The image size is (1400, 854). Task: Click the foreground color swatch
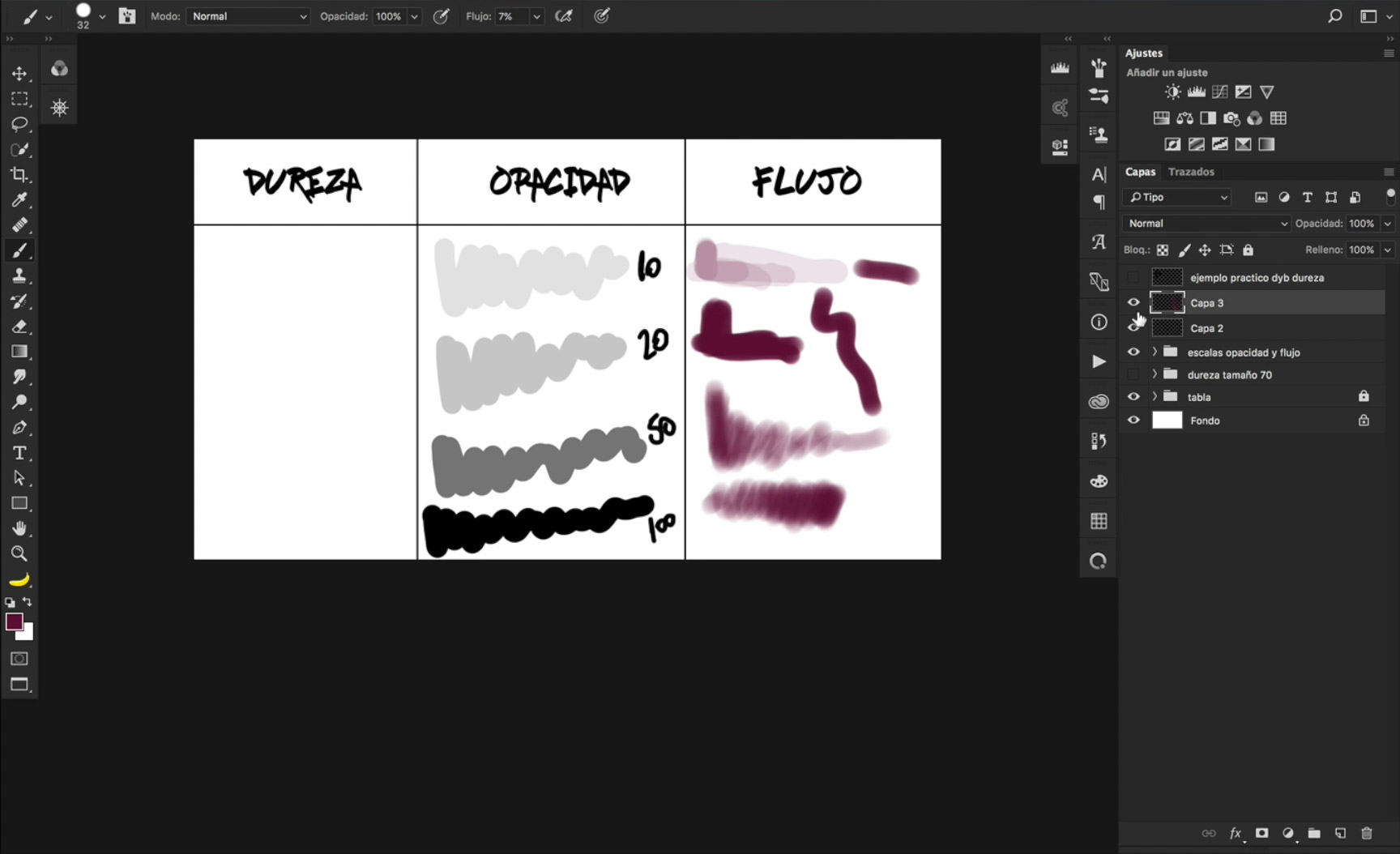14,621
